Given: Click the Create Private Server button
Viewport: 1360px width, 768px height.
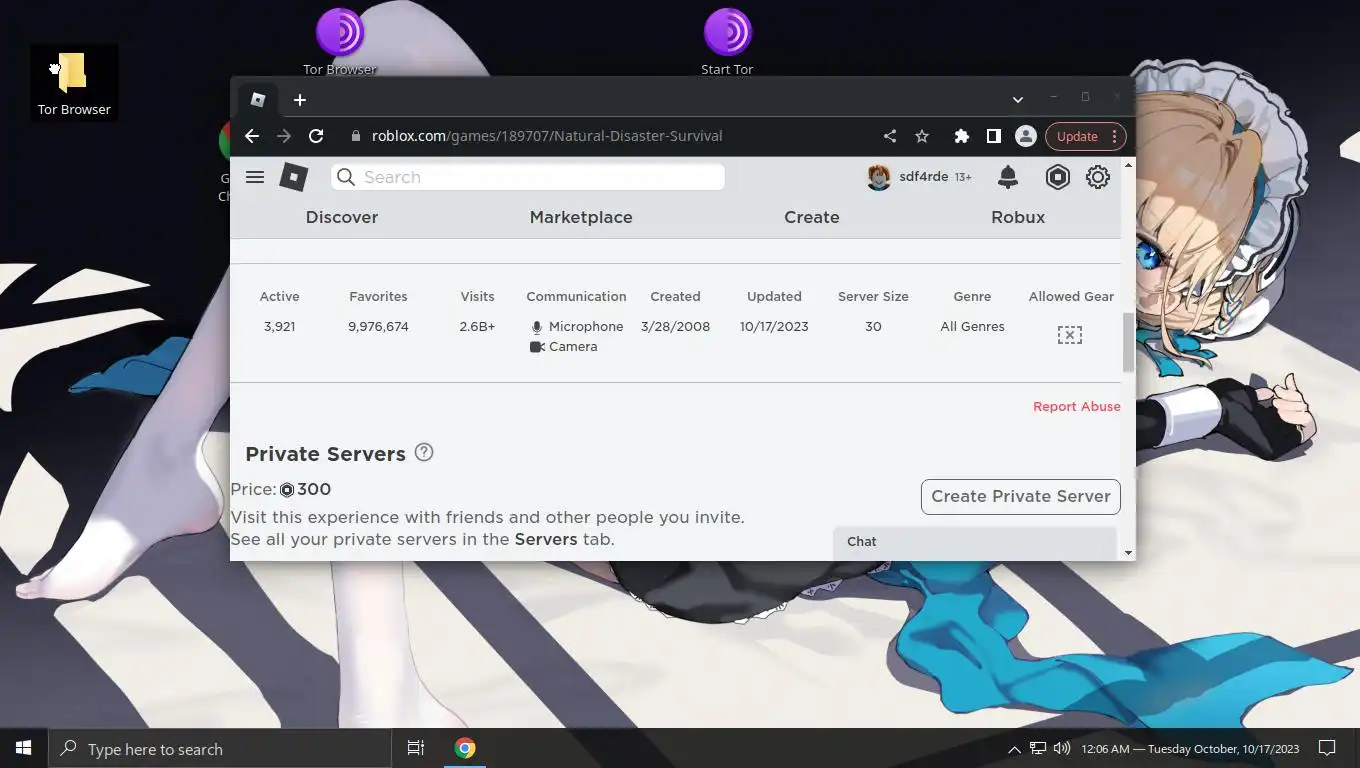Looking at the screenshot, I should click(x=1021, y=496).
